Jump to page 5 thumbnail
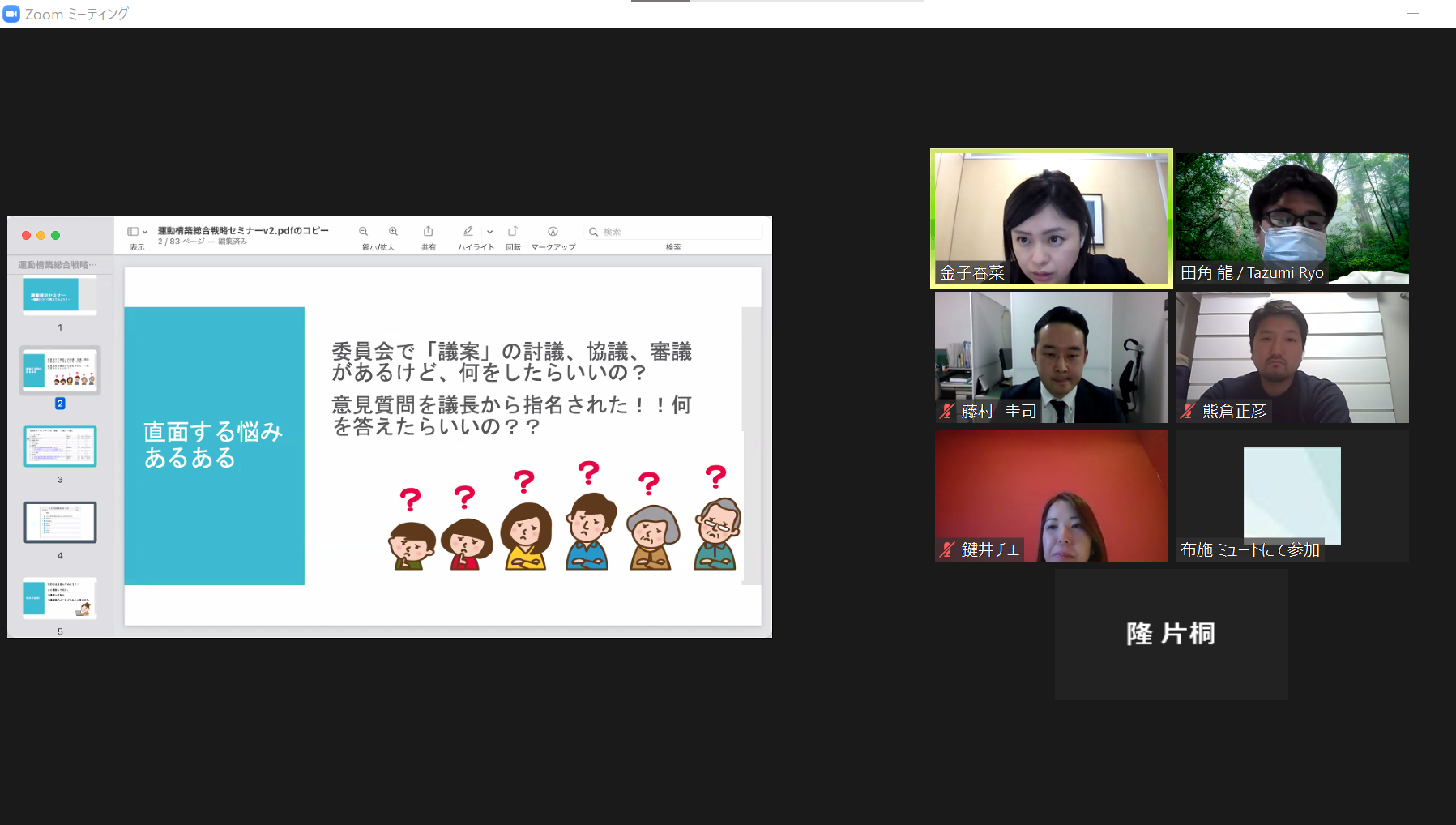 60,598
